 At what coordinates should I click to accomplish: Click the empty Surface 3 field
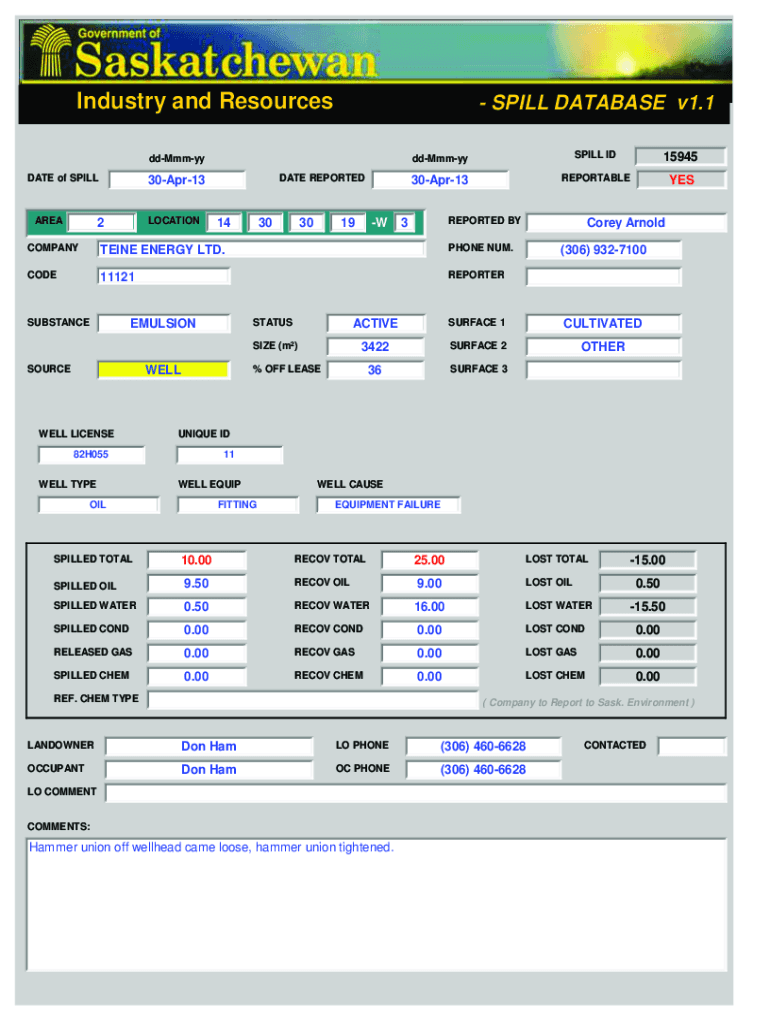[x=602, y=370]
